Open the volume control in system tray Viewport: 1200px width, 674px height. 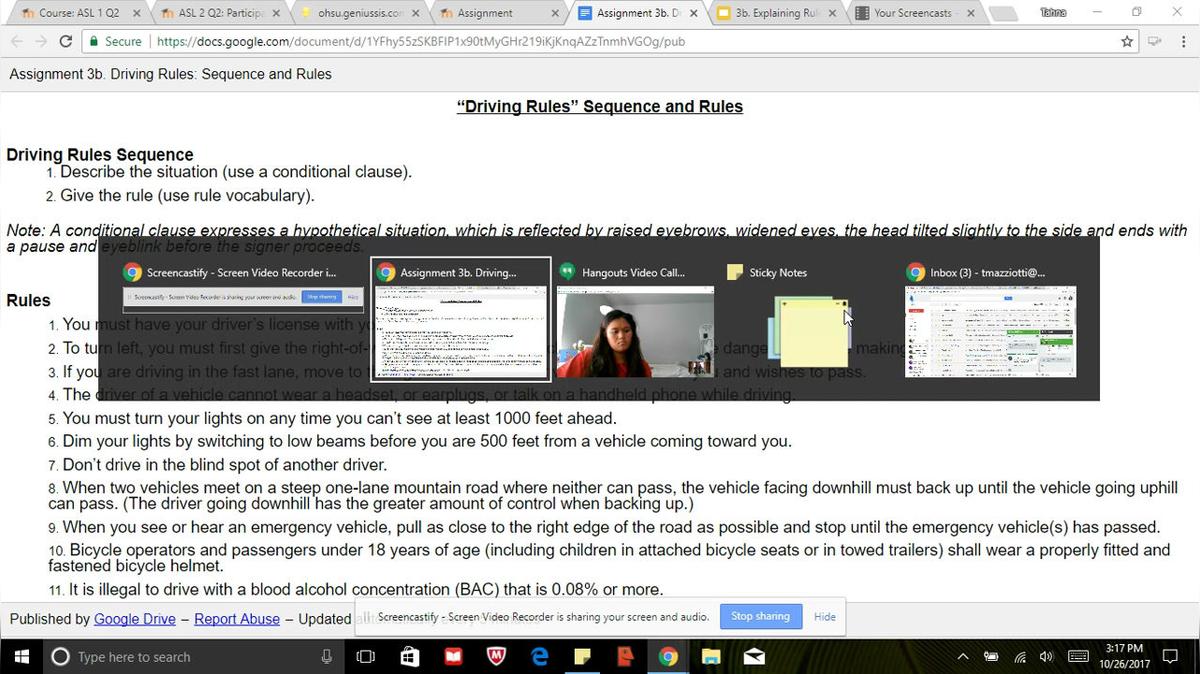tap(1047, 656)
